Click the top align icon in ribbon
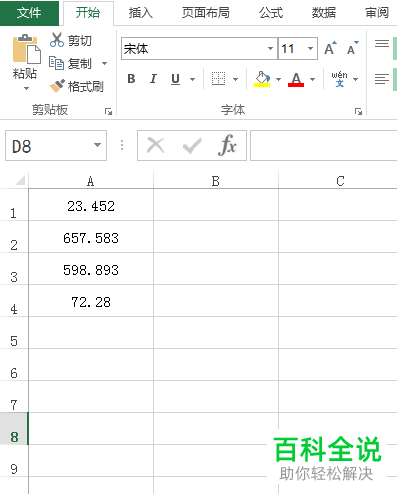Viewport: 397px width, 494px height. 382,44
